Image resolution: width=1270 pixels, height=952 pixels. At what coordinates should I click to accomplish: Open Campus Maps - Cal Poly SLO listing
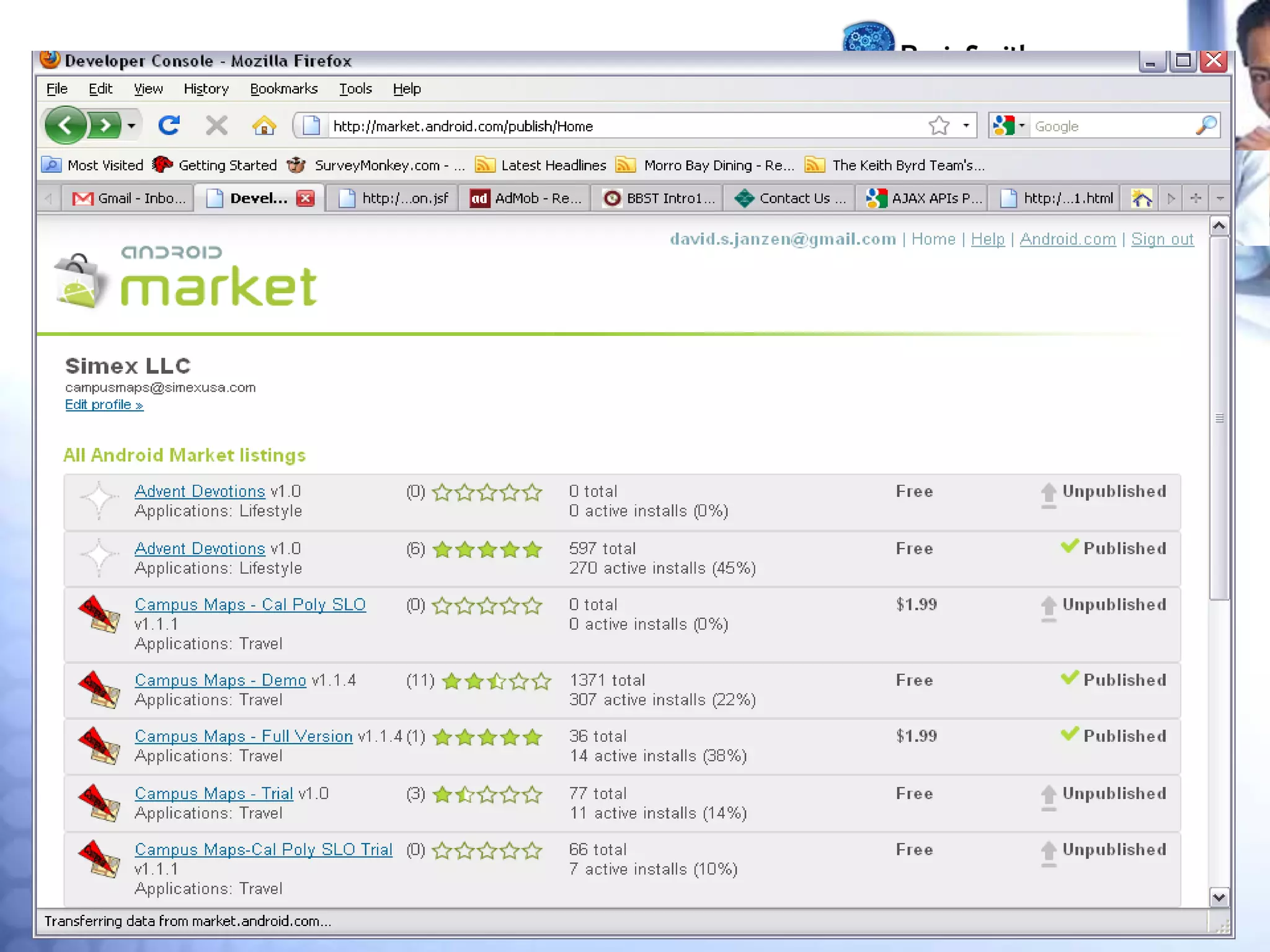click(250, 604)
